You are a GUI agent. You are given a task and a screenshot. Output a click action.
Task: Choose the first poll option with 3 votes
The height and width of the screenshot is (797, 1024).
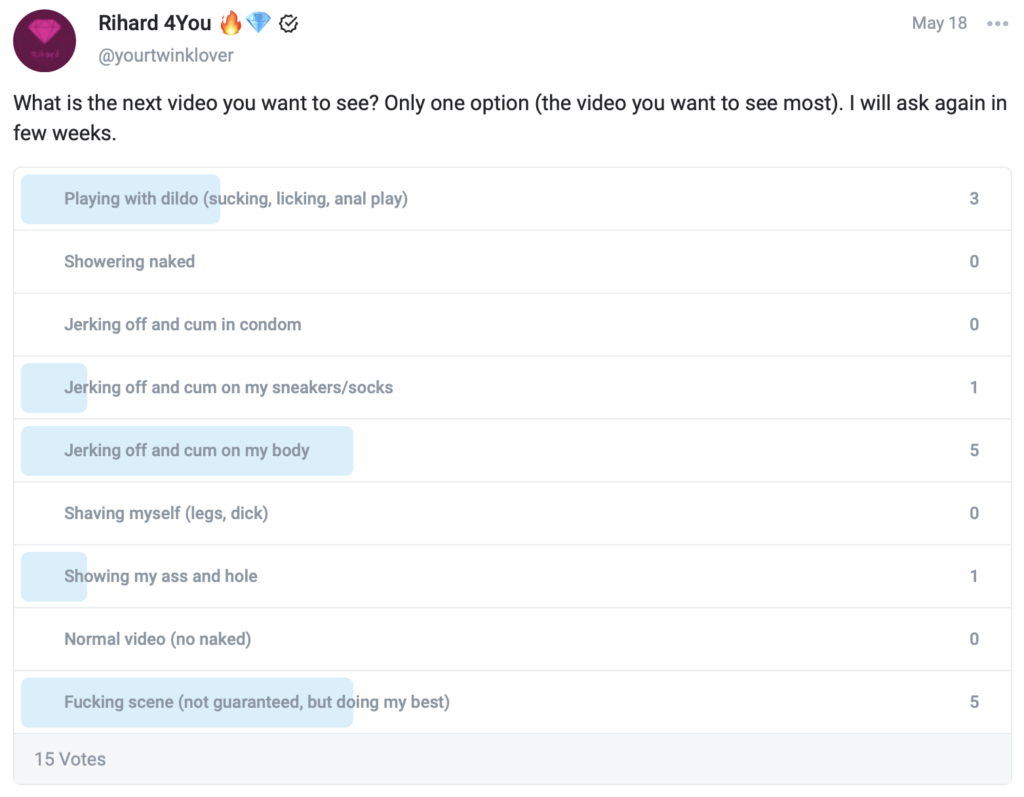pyautogui.click(x=513, y=199)
